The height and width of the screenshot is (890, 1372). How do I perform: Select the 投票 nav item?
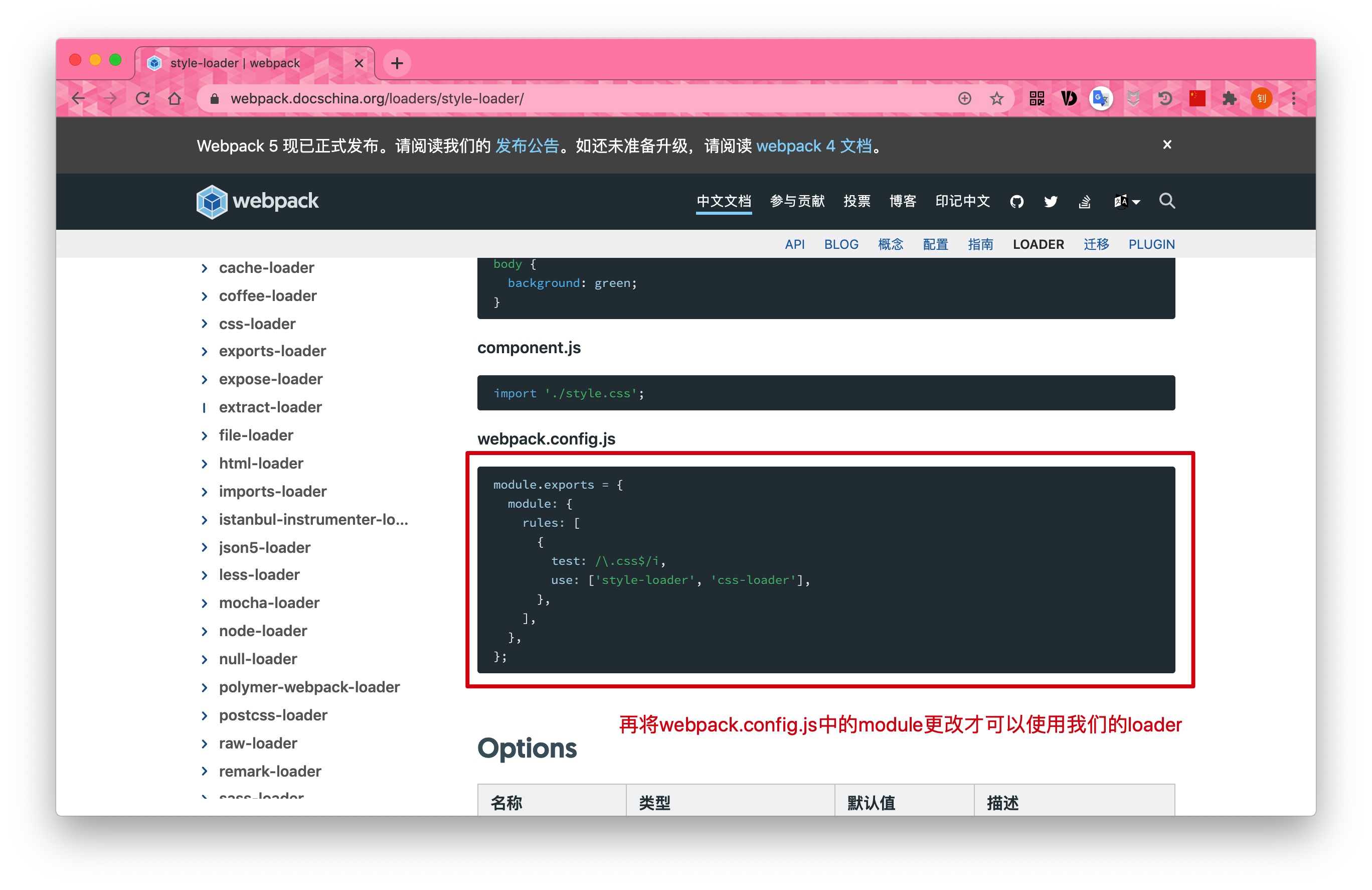856,201
